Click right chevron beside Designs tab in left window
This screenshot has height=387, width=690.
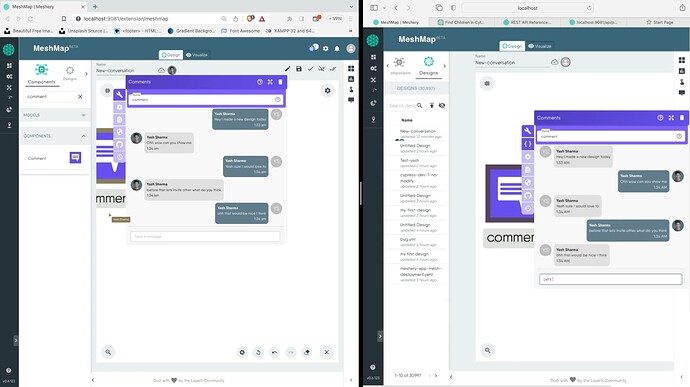point(86,74)
